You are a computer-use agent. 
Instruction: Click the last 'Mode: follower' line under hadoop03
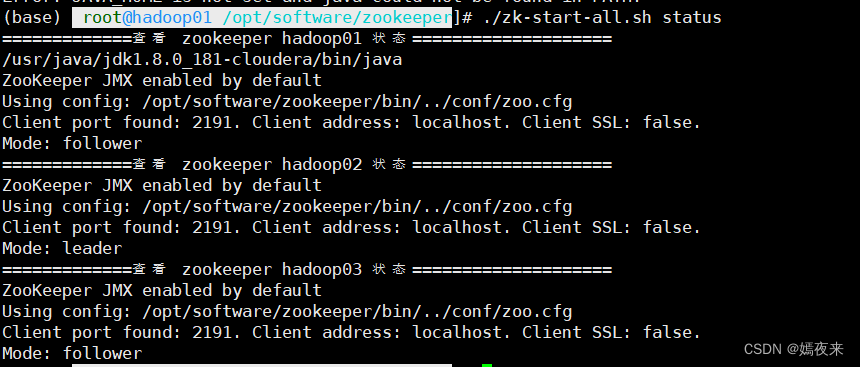[72, 353]
